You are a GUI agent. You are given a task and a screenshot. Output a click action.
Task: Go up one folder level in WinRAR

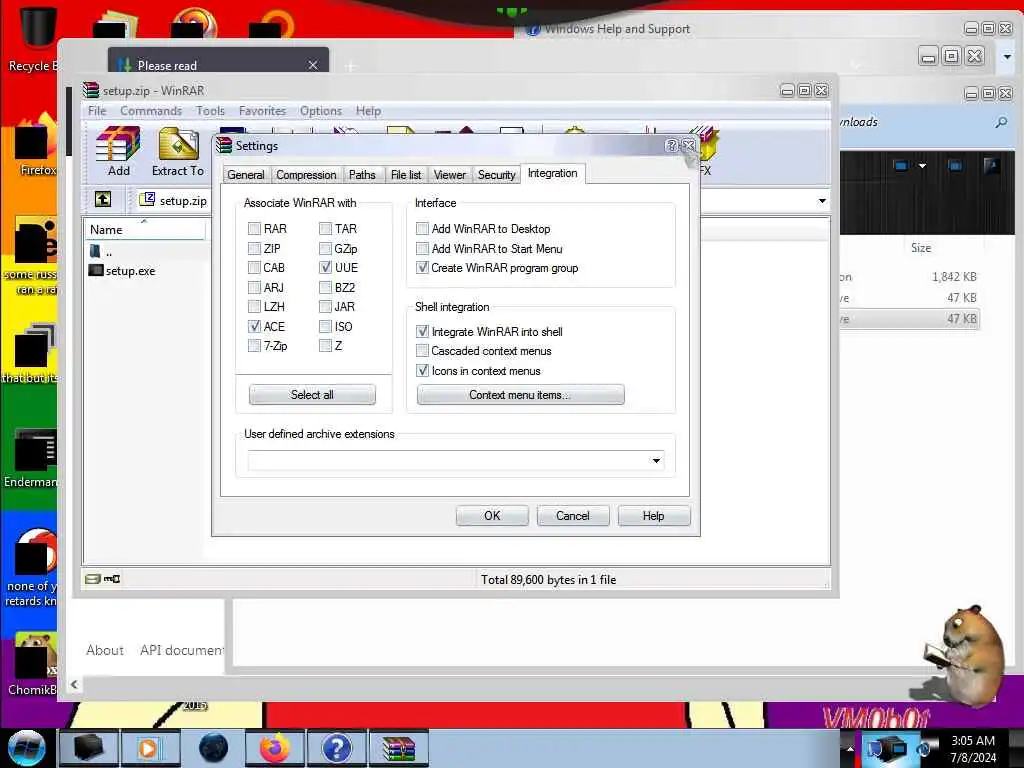click(x=103, y=200)
